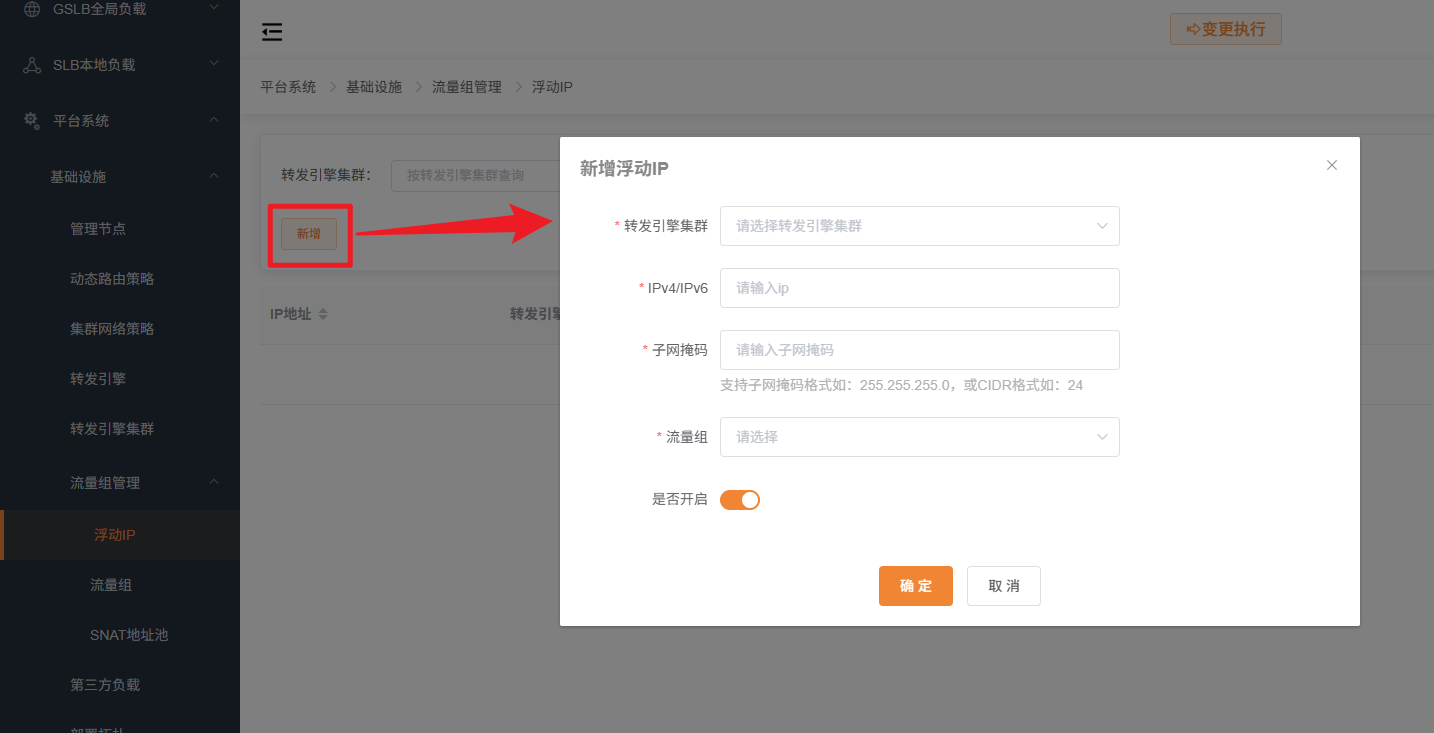Open the 转发引擎集群 dropdown in dialog

point(919,226)
